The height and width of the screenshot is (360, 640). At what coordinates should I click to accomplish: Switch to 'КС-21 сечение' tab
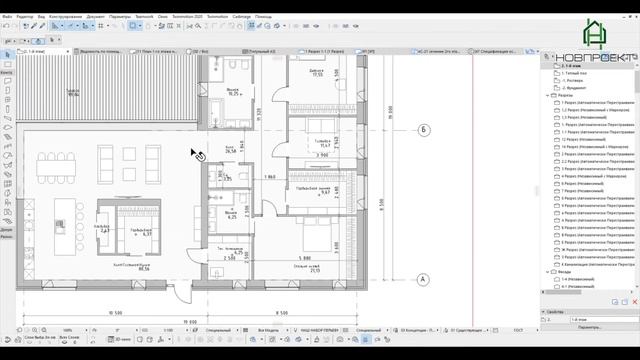[x=437, y=51]
